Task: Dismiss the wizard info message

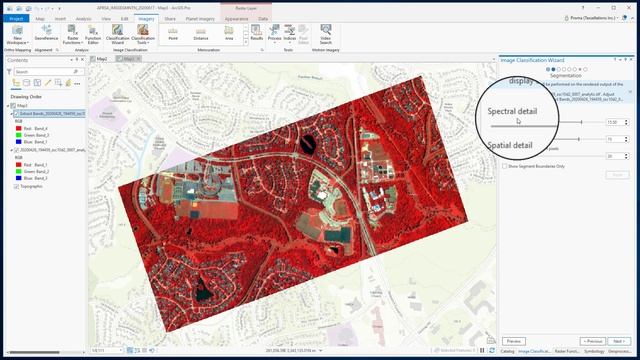Action: [630, 91]
